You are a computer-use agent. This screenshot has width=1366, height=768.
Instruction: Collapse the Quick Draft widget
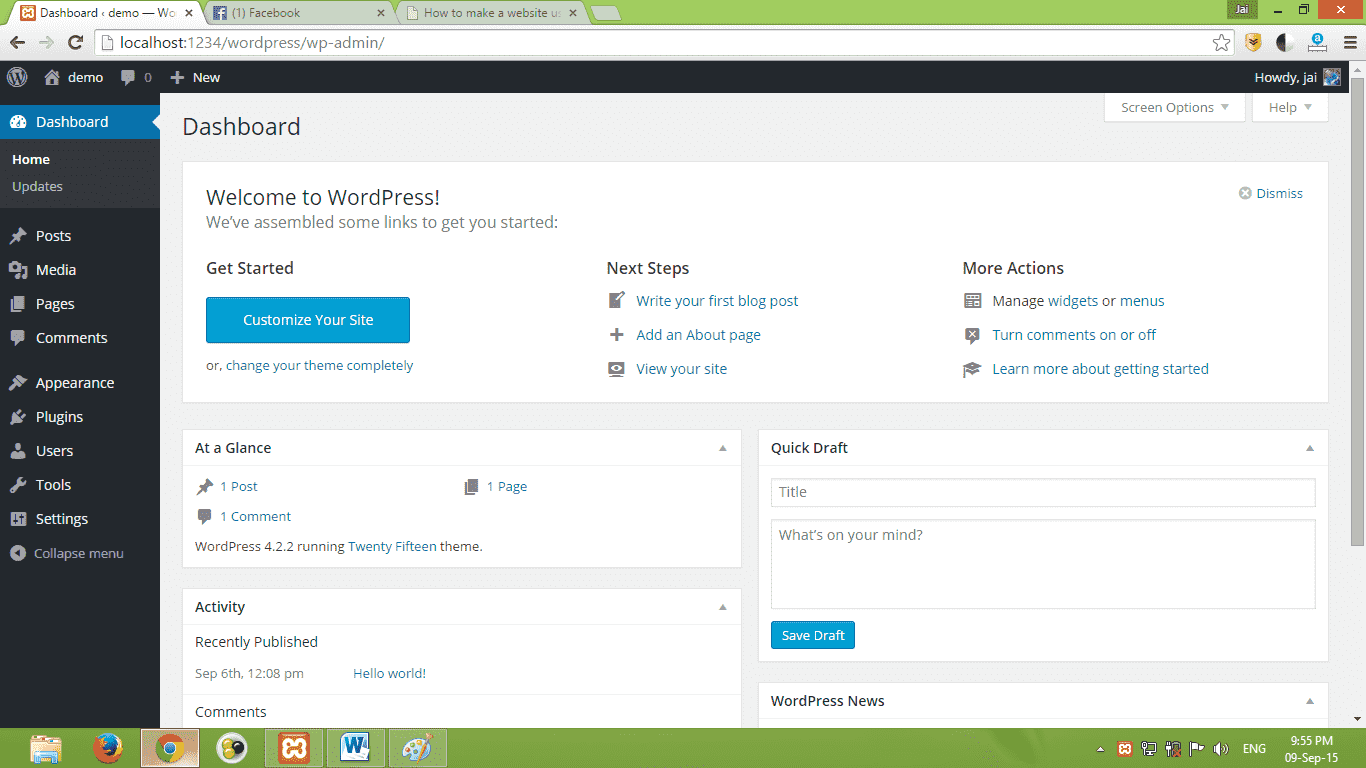tap(1310, 448)
